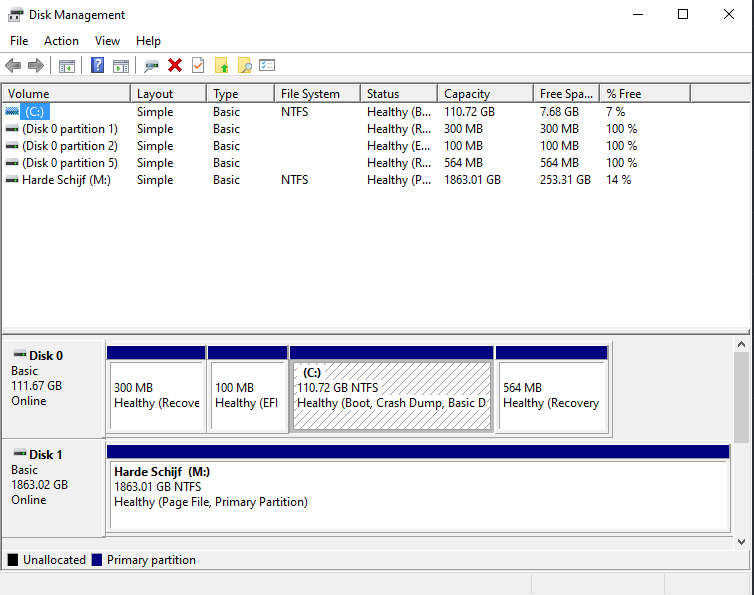Image resolution: width=754 pixels, height=595 pixels.
Task: Sort by the Volume column header
Action: point(66,94)
